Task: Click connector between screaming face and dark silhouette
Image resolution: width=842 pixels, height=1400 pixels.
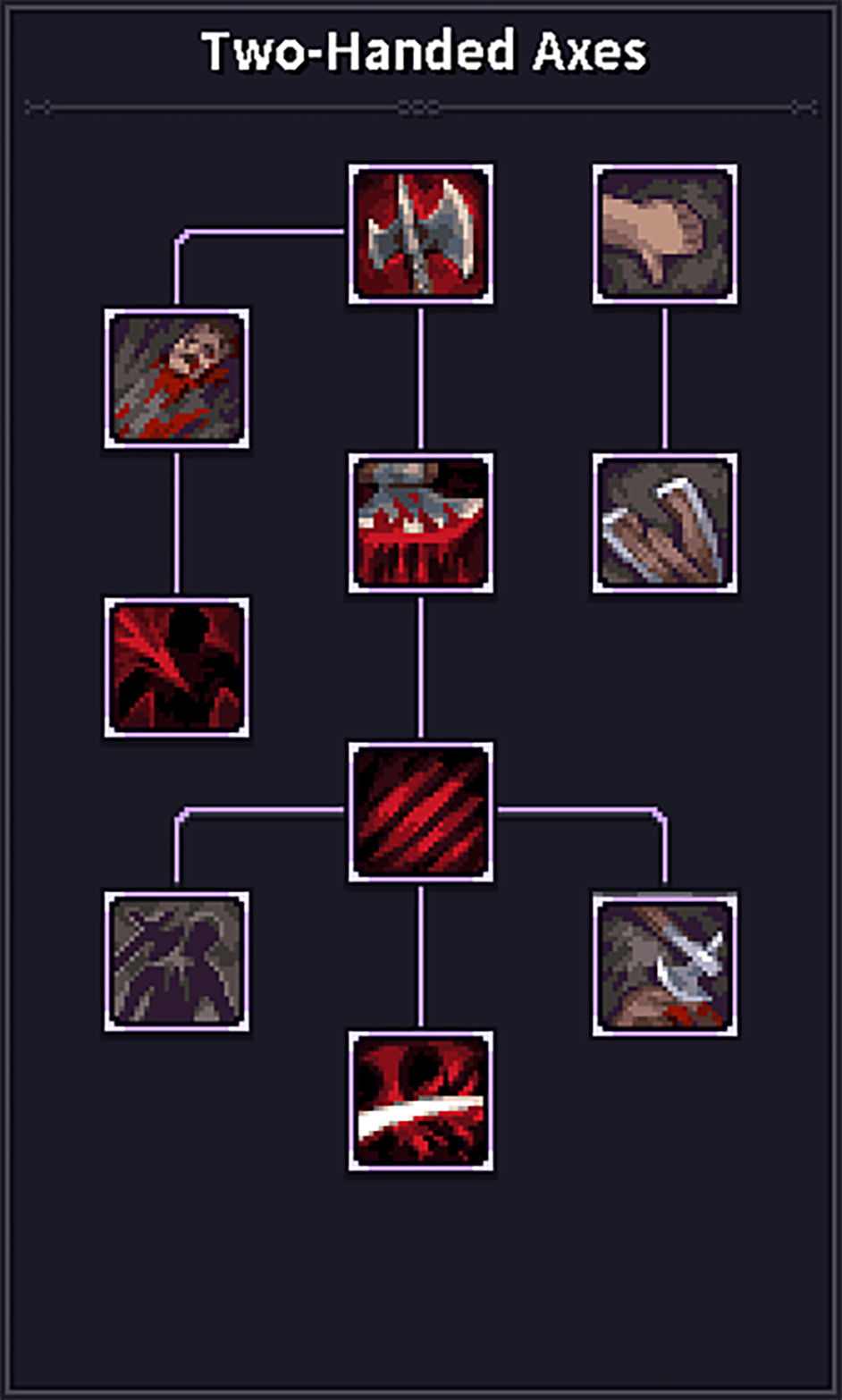Action: click(177, 524)
